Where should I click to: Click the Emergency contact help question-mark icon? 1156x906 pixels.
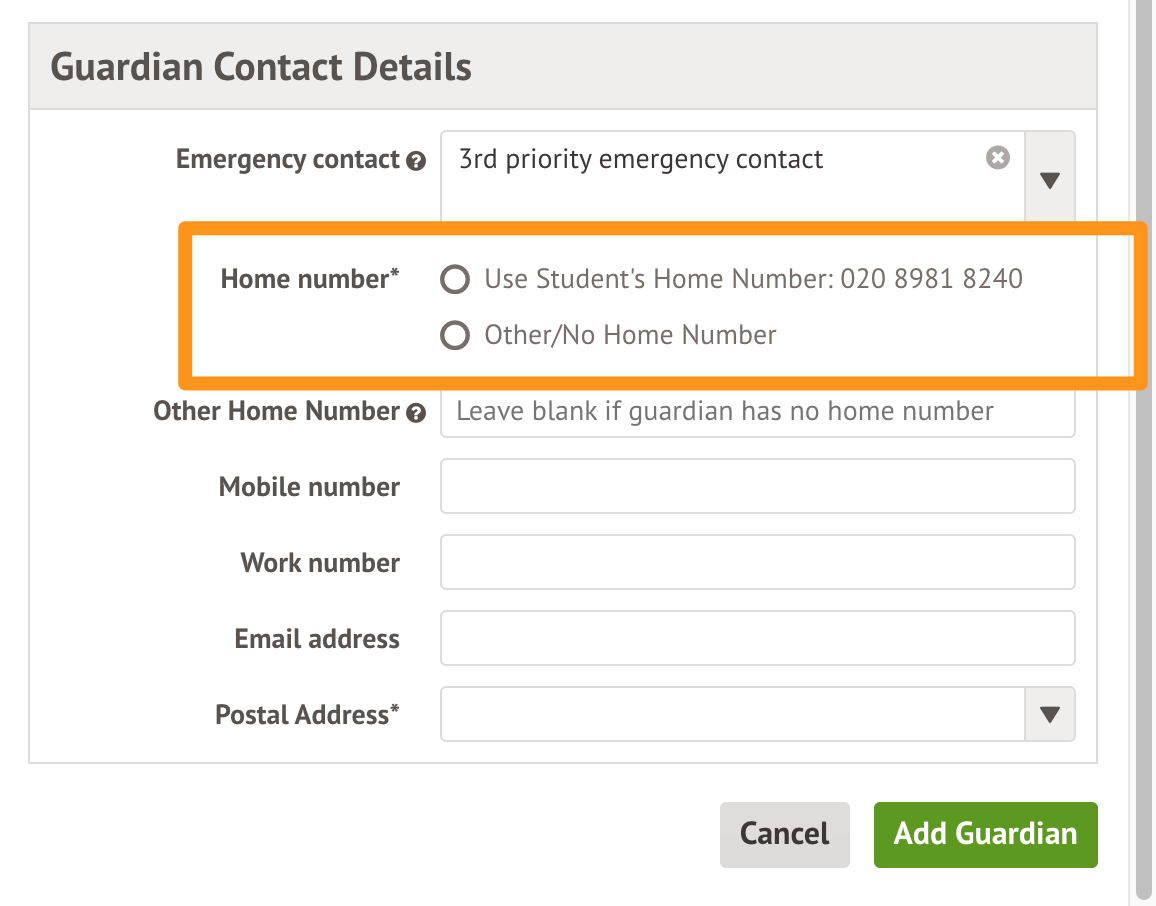tap(417, 161)
